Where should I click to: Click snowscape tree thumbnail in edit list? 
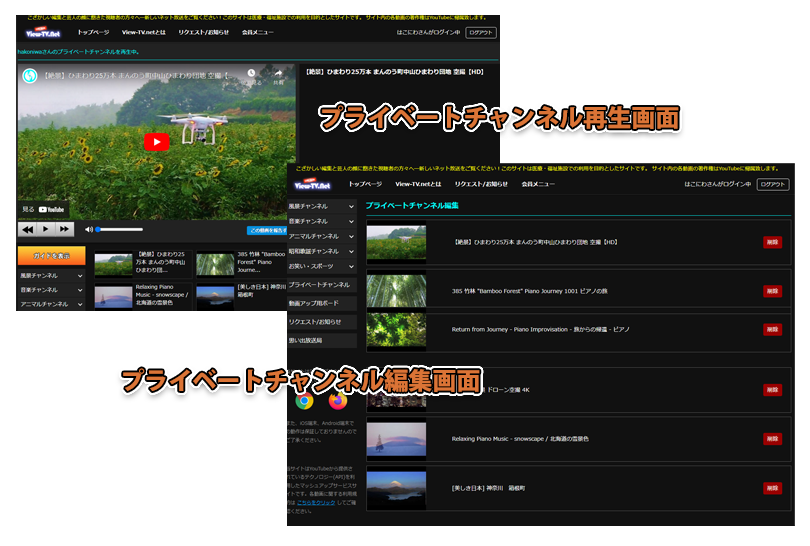tap(397, 439)
